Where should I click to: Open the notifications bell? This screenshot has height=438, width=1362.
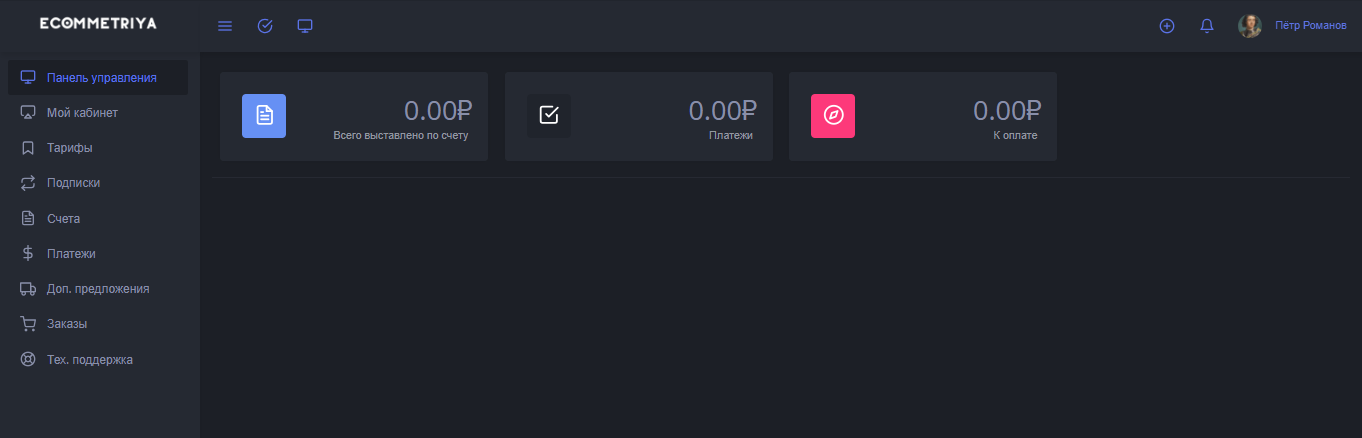pos(1206,26)
